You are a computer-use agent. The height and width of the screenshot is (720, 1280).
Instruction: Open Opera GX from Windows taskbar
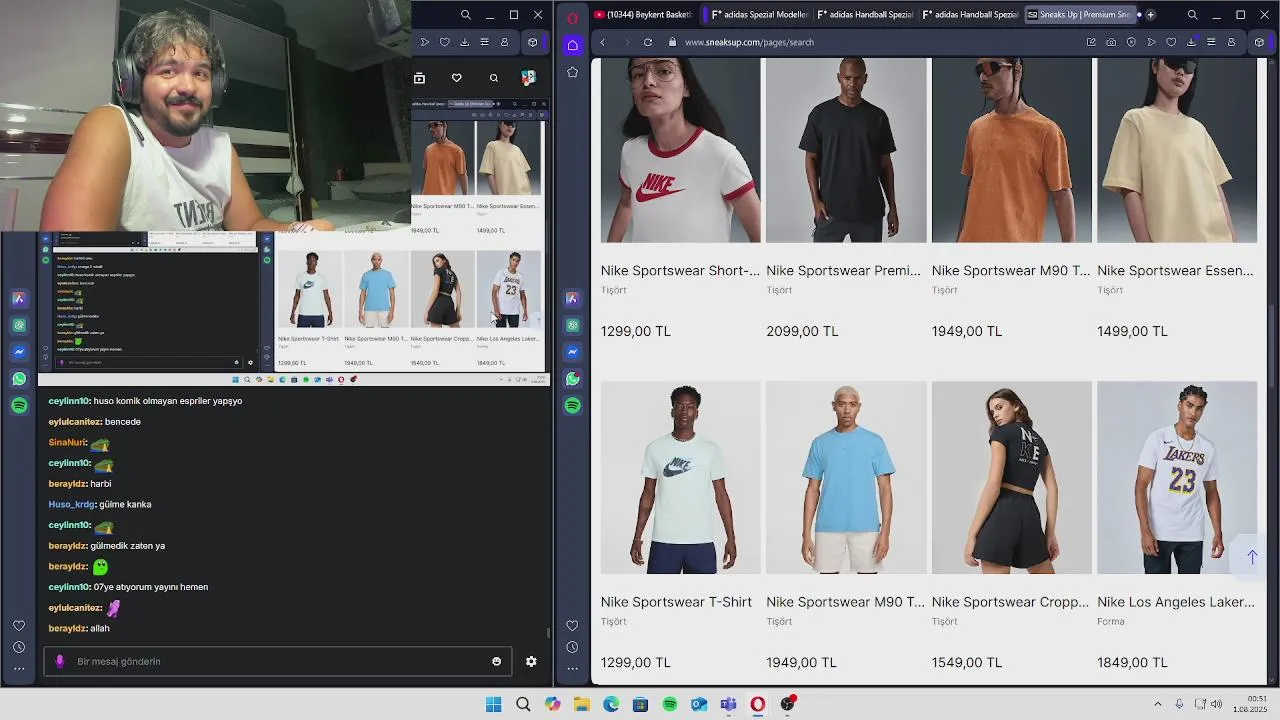tap(758, 704)
